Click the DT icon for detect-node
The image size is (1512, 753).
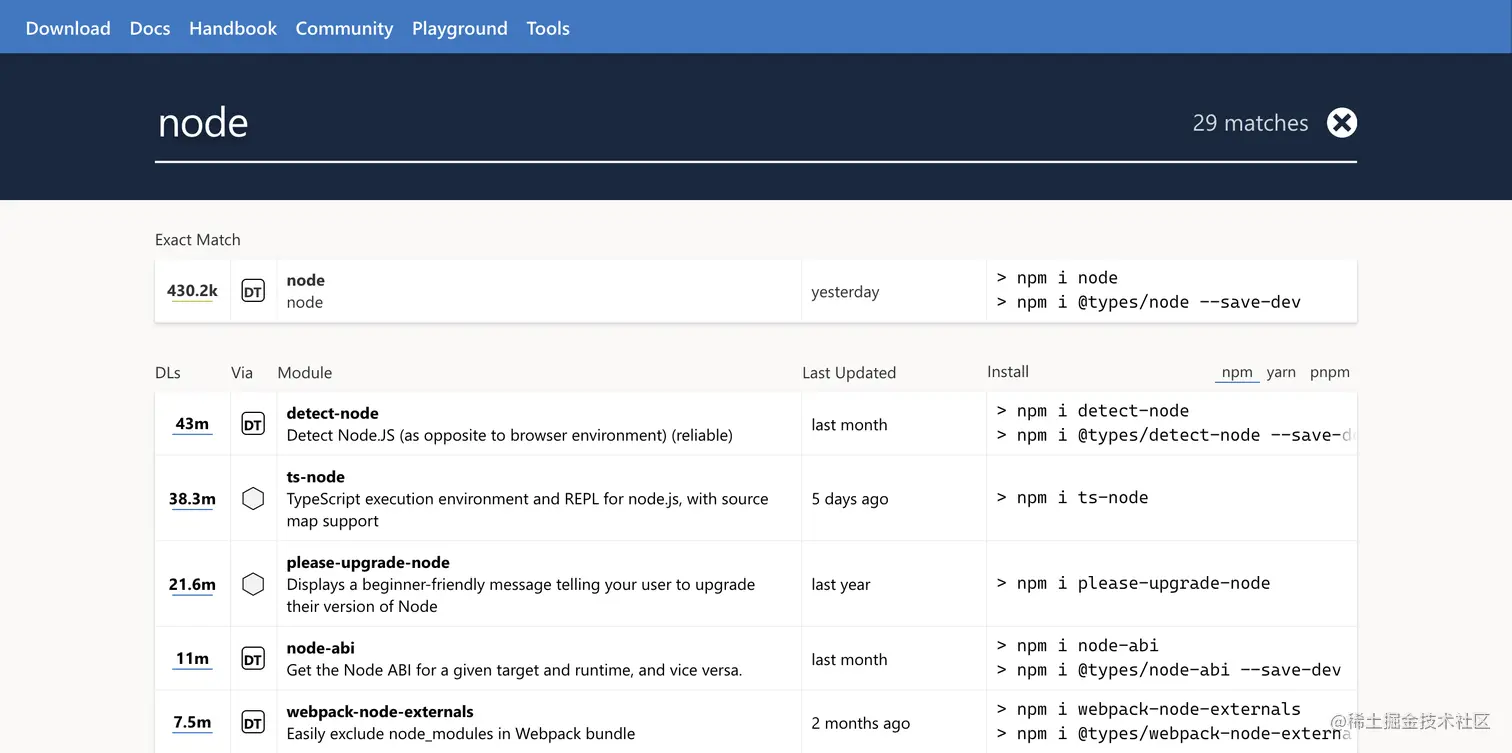point(253,424)
